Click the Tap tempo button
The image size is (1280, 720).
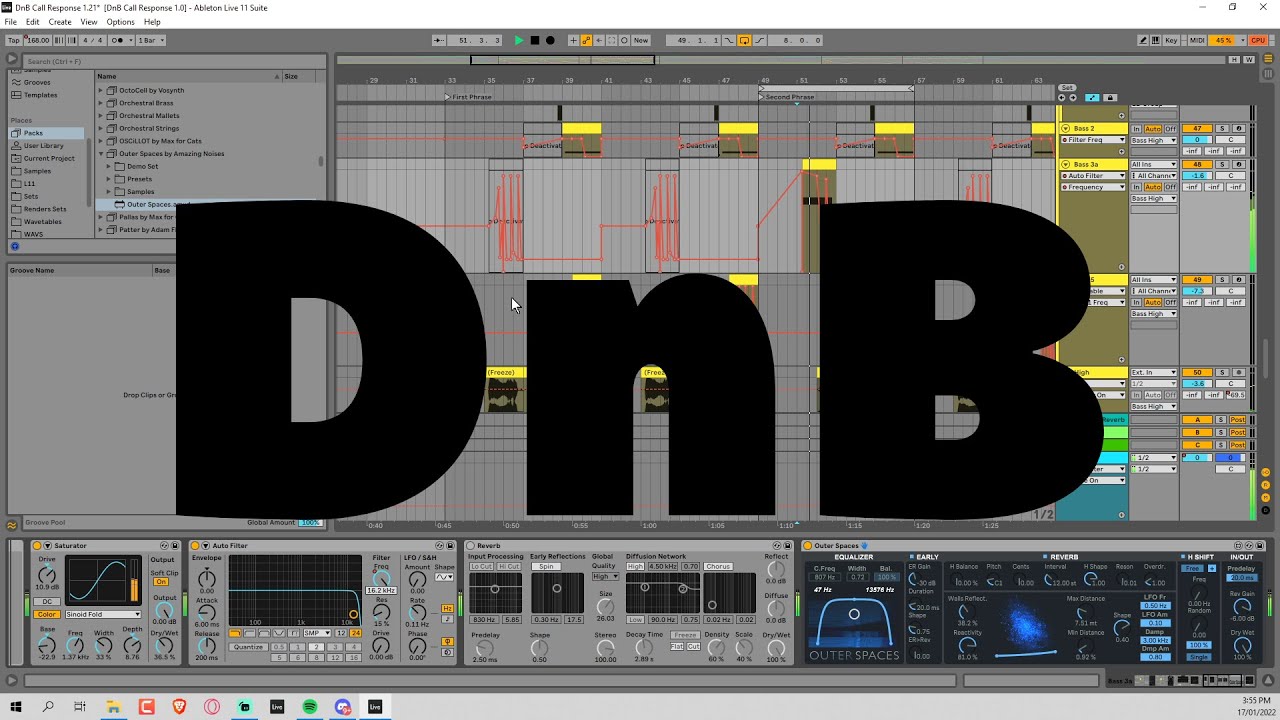[14, 40]
